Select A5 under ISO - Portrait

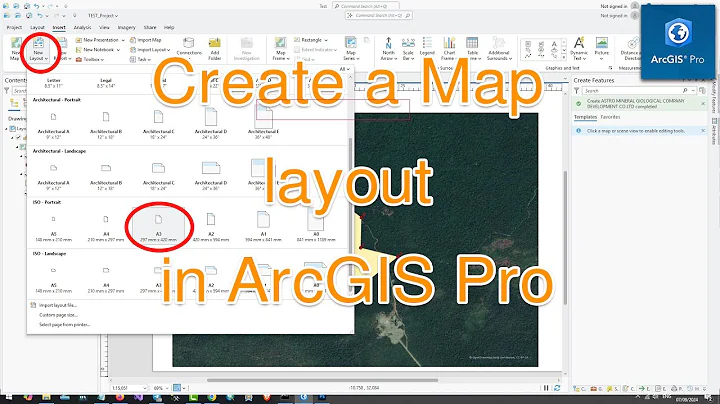pyautogui.click(x=54, y=227)
